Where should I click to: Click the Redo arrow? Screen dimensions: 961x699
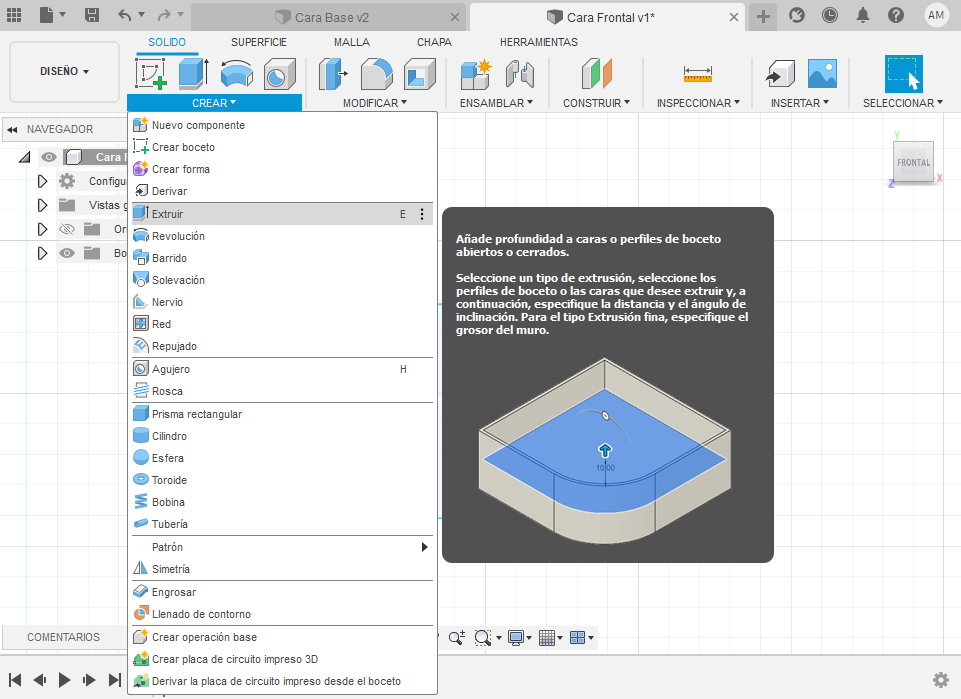click(x=164, y=15)
